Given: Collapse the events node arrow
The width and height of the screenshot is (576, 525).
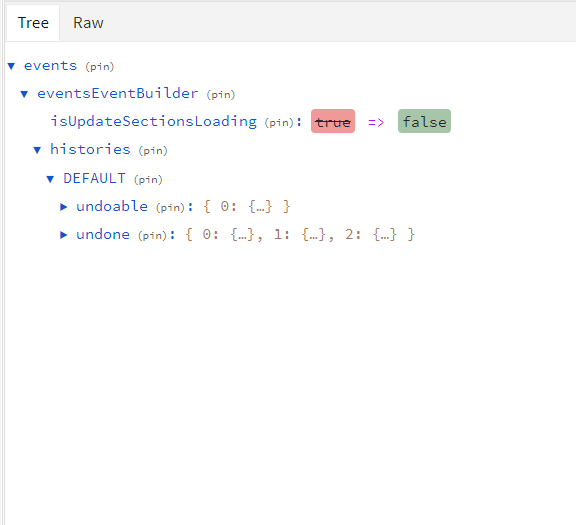Looking at the screenshot, I should [11, 66].
